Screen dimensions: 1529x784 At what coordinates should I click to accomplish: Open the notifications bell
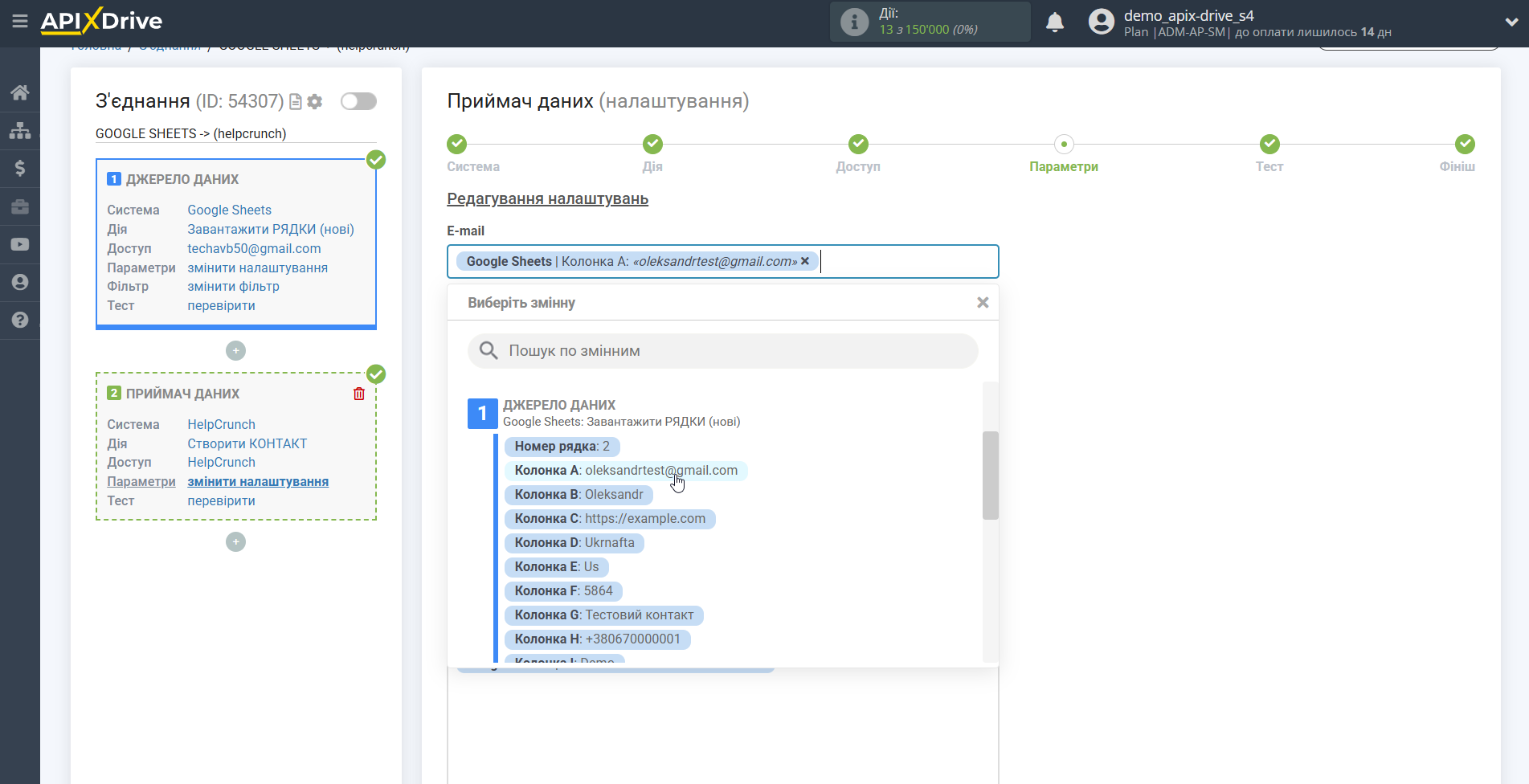(x=1055, y=22)
